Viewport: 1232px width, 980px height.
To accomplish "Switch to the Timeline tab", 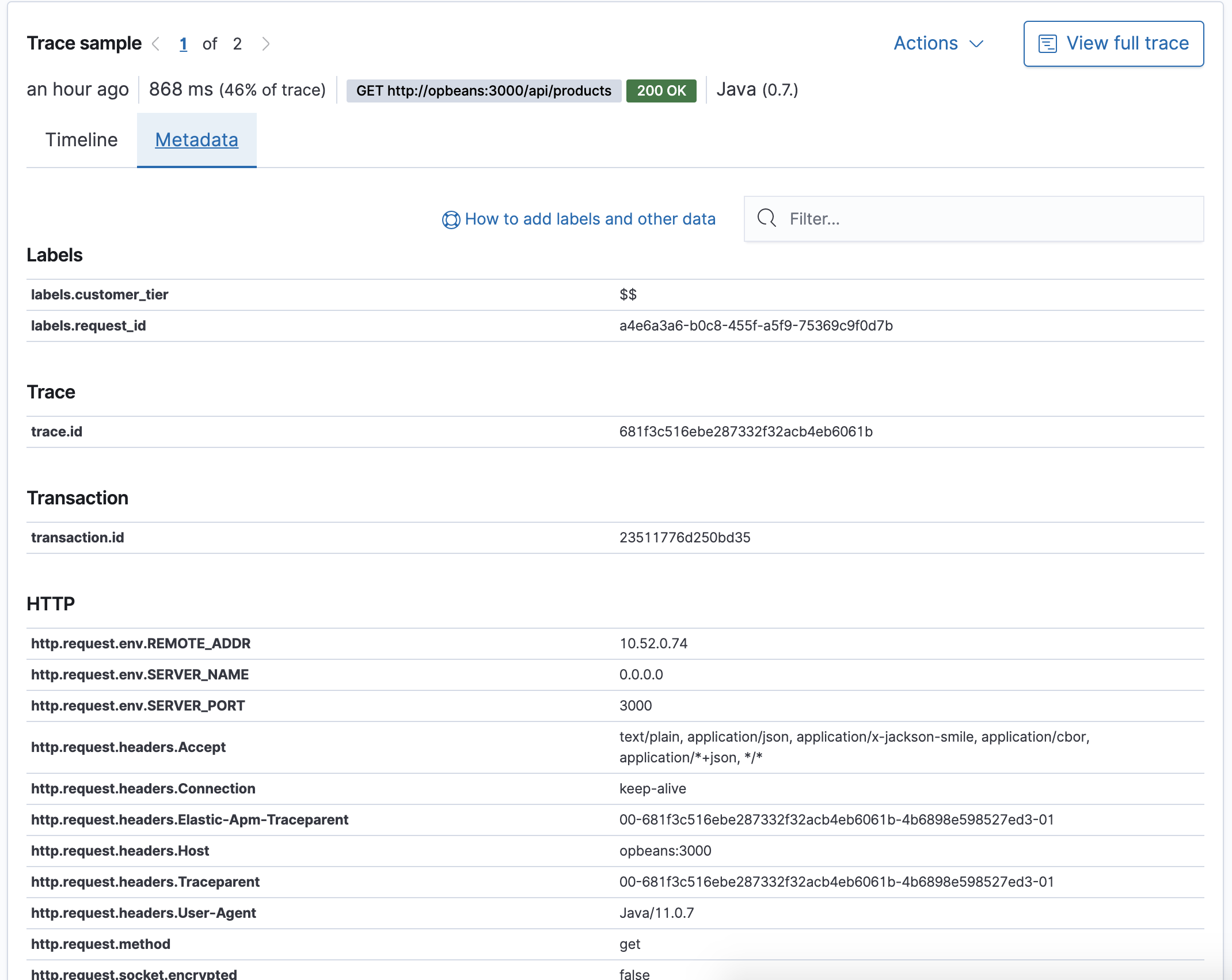I will 81,139.
